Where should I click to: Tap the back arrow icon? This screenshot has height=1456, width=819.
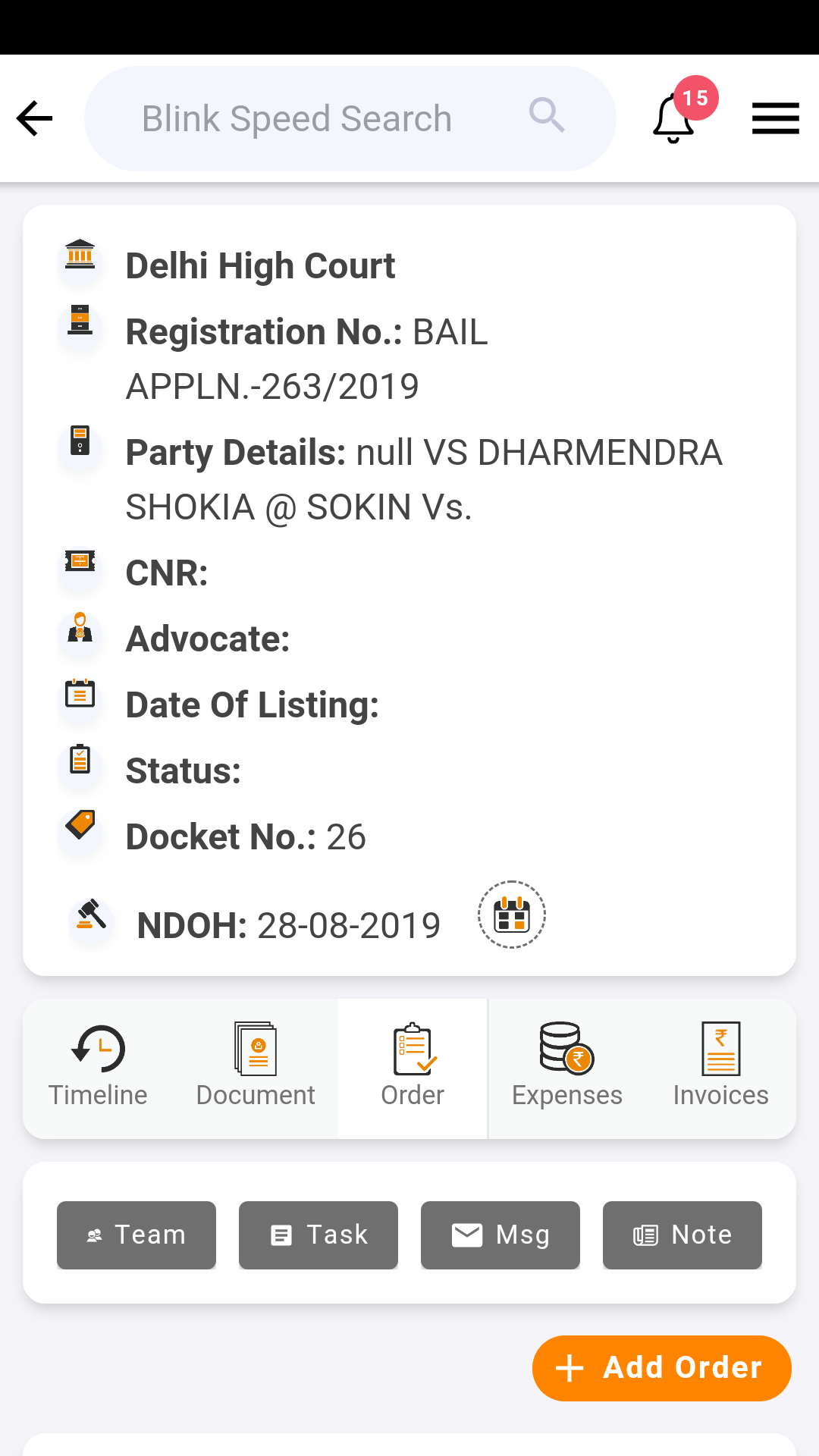(35, 119)
